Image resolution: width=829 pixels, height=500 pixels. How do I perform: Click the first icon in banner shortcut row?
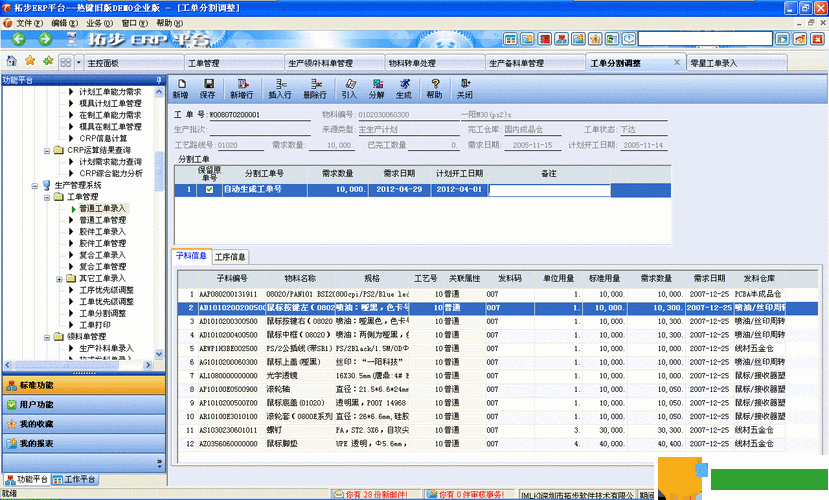tap(510, 39)
